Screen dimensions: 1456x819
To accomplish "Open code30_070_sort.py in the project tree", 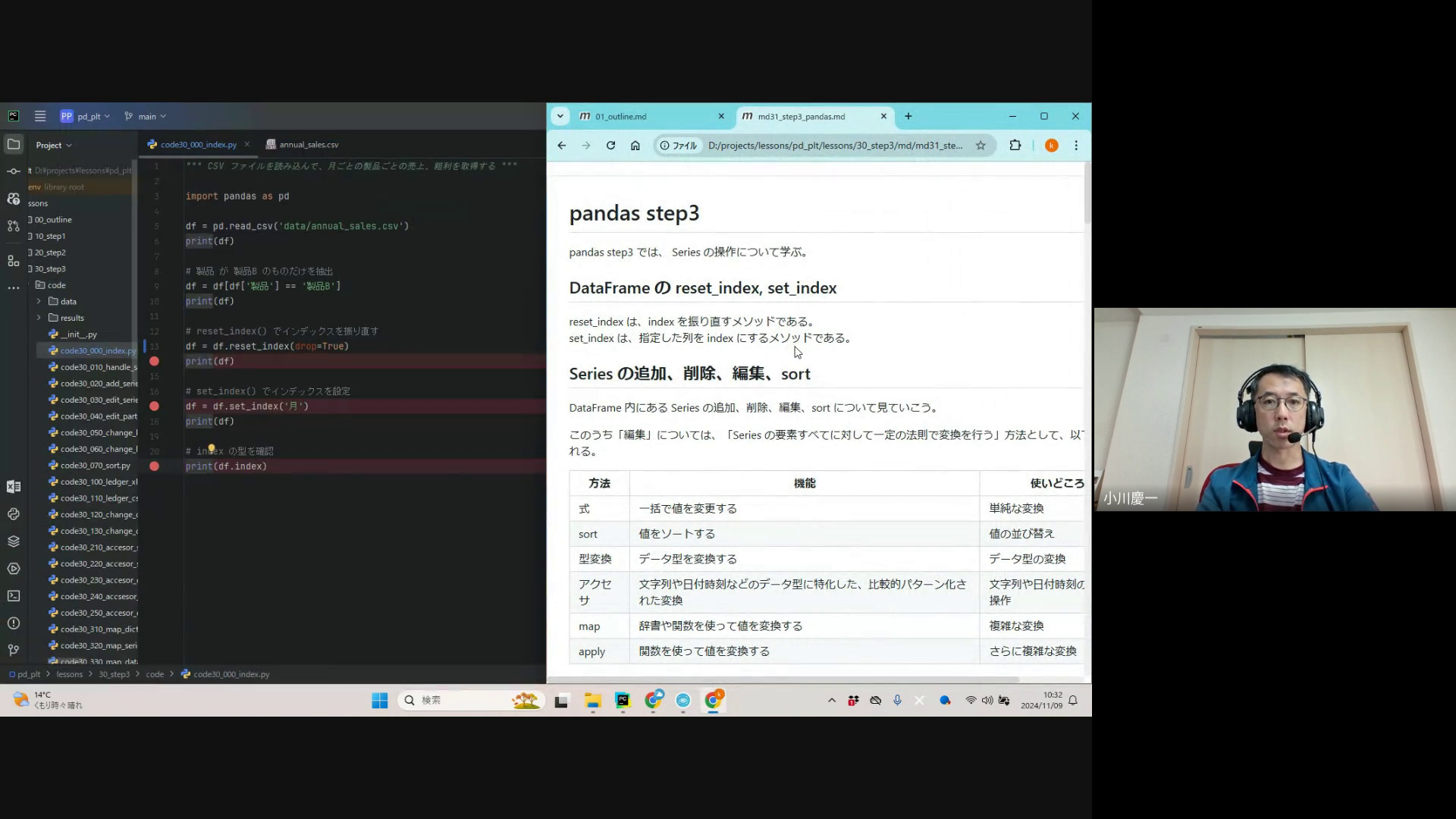I will 95,466.
